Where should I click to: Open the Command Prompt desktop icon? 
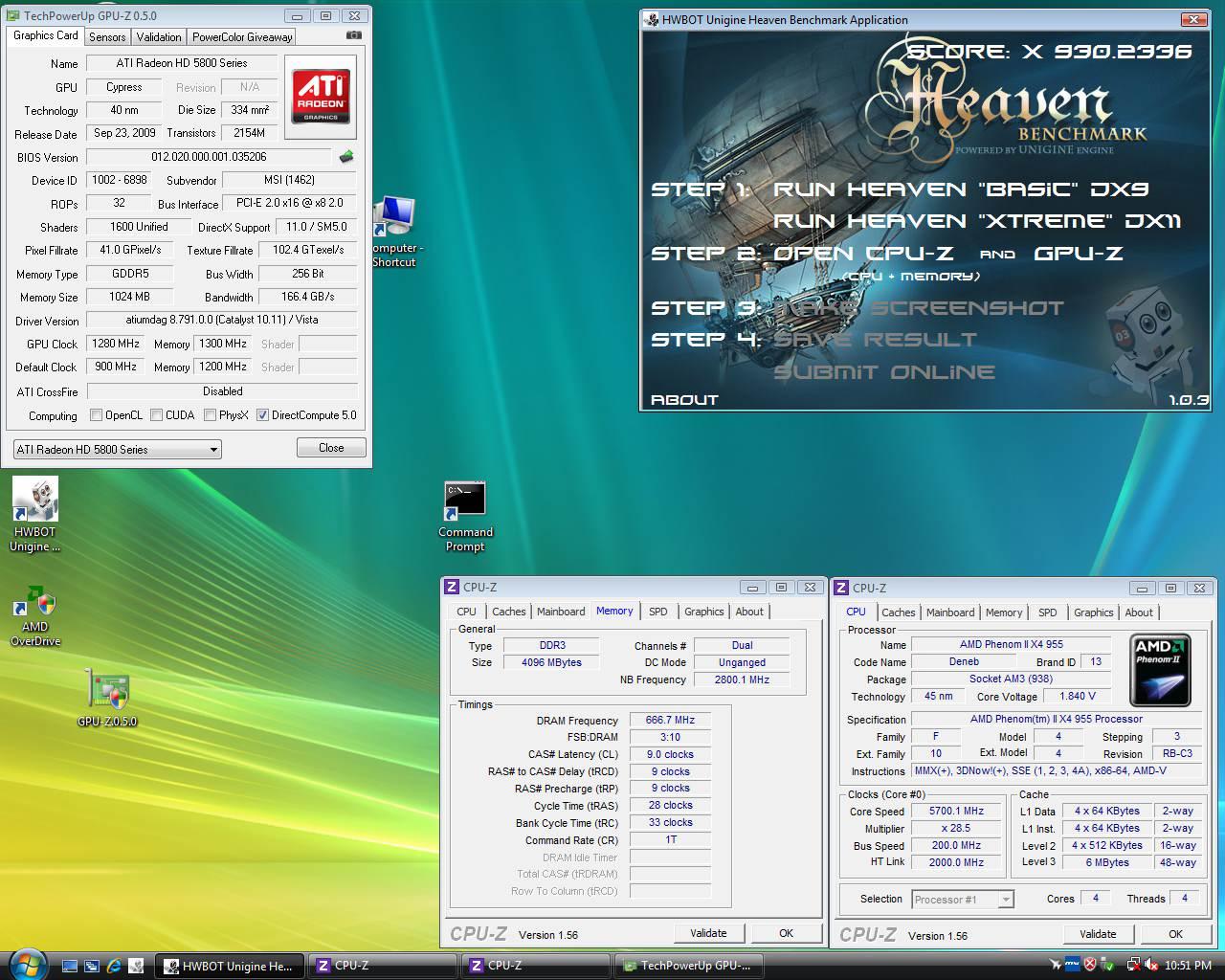pyautogui.click(x=465, y=517)
